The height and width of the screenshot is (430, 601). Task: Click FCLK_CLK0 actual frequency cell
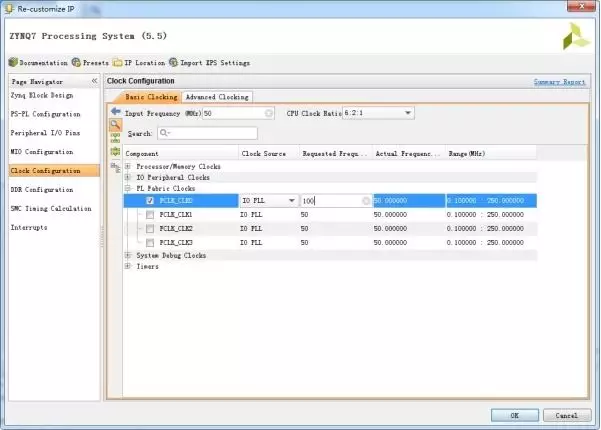[x=409, y=200]
